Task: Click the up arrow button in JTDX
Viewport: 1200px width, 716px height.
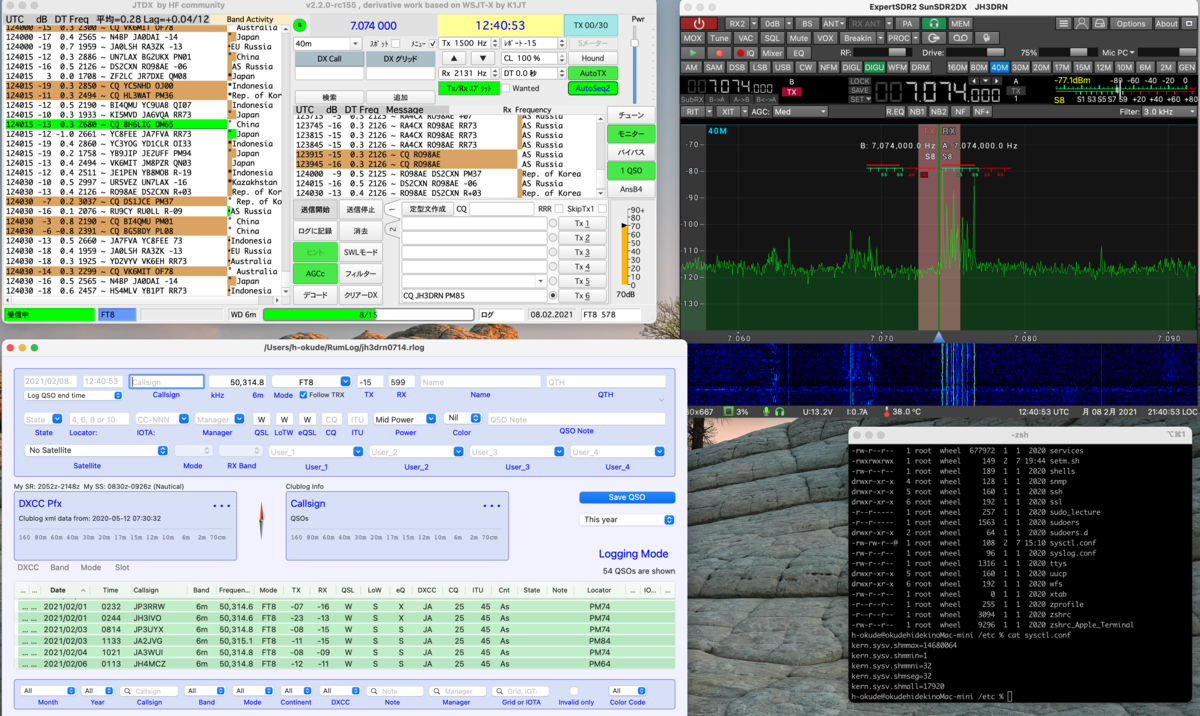Action: click(455, 58)
